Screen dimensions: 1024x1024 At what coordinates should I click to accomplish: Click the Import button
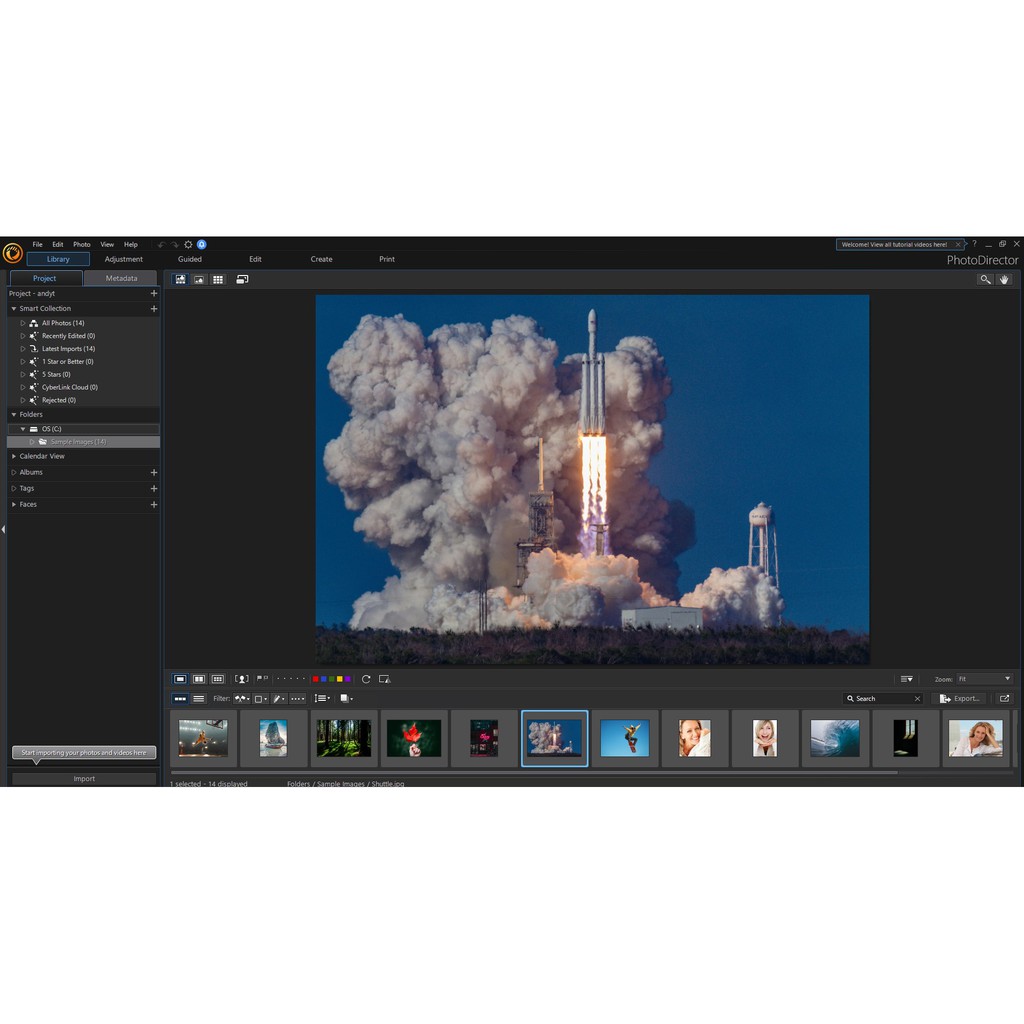84,779
